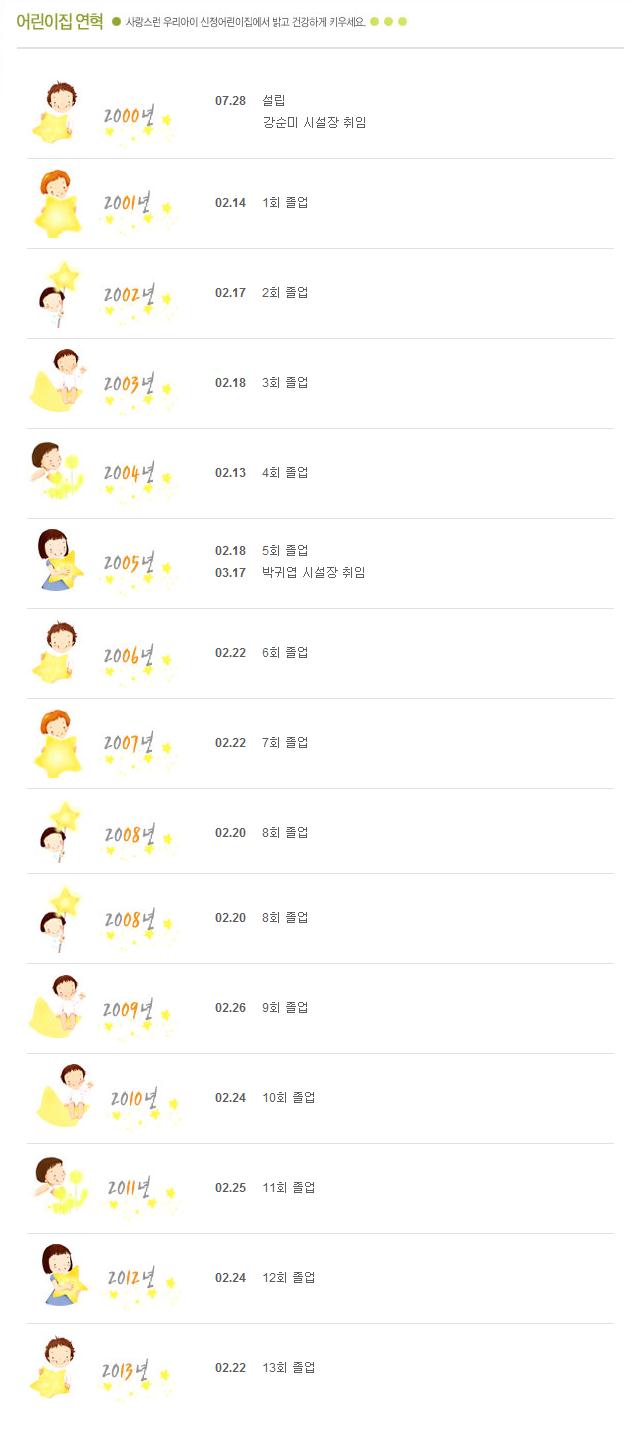Select the 박귀엽 시설장 취임 entry

coord(313,573)
